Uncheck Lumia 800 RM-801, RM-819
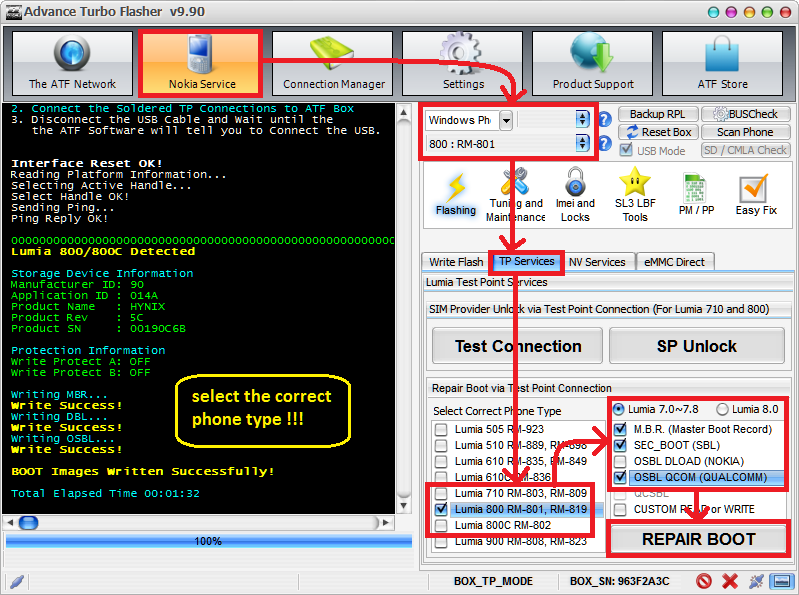The height and width of the screenshot is (595, 799). click(441, 509)
